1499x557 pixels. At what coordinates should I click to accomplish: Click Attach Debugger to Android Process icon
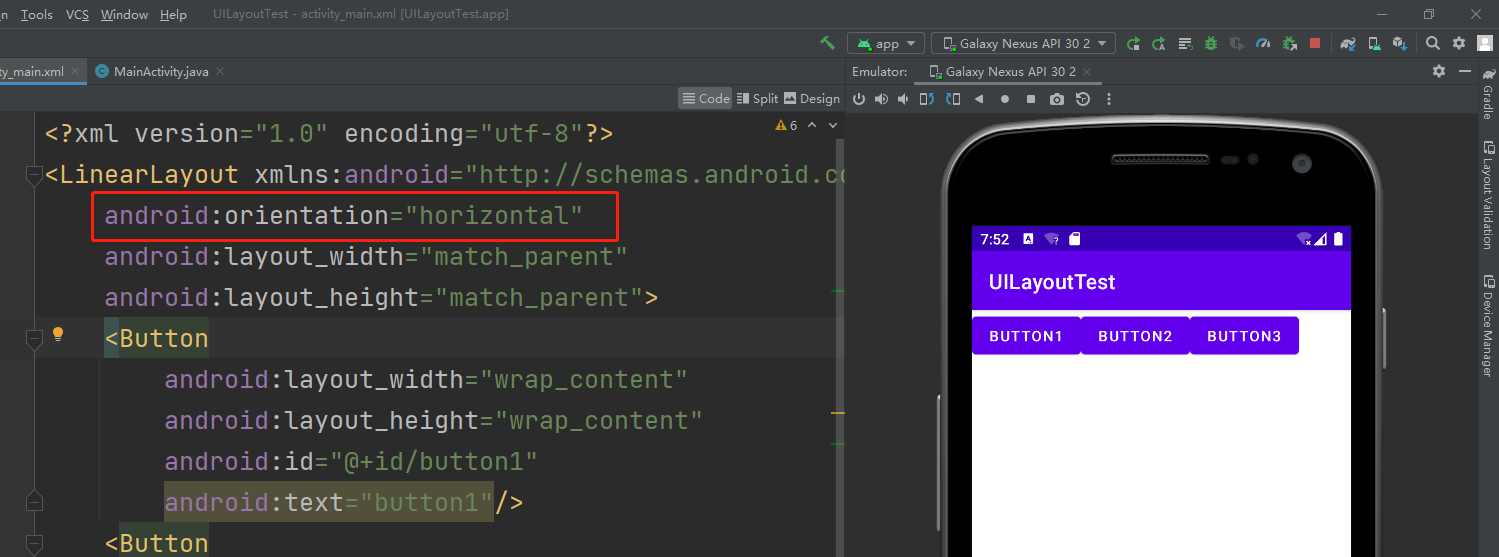pos(1290,44)
